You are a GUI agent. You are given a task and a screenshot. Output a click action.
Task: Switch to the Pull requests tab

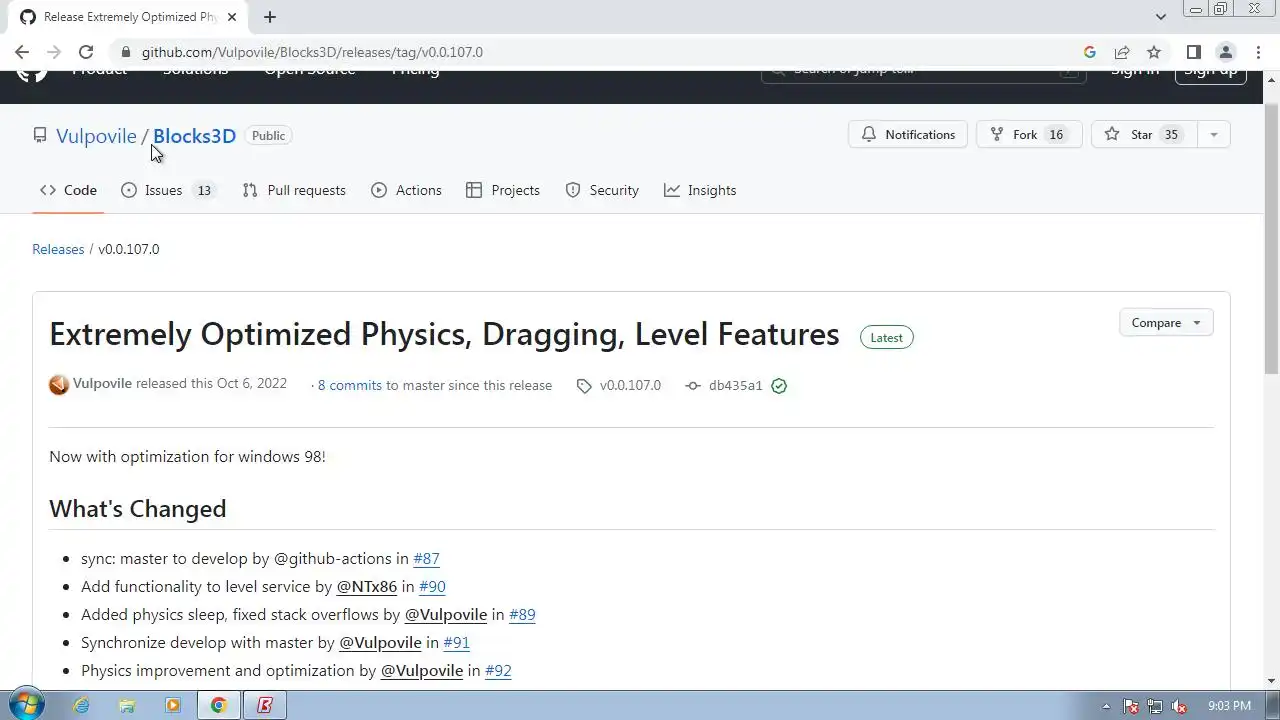[294, 190]
